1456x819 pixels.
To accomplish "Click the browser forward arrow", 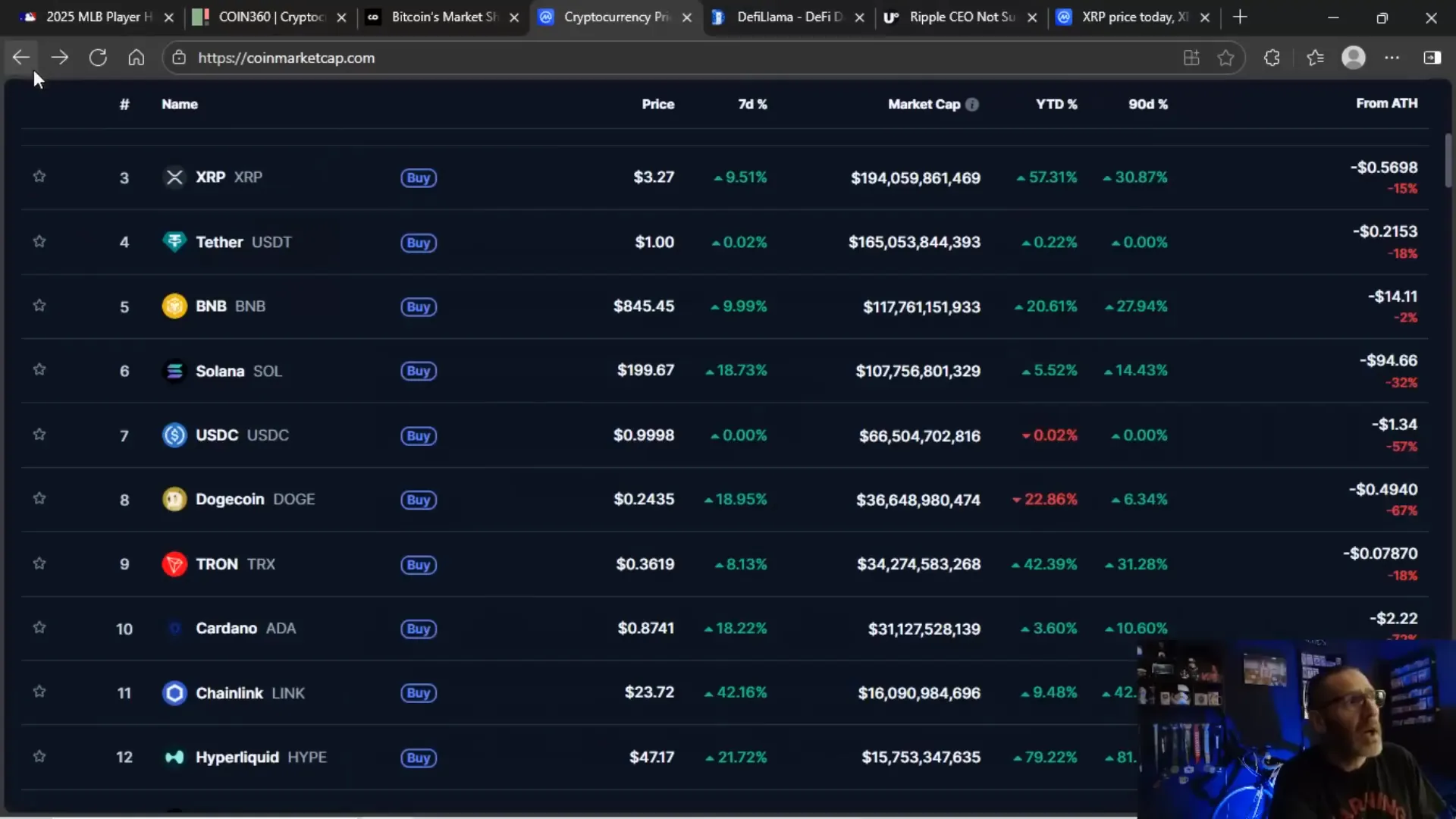I will click(x=60, y=58).
